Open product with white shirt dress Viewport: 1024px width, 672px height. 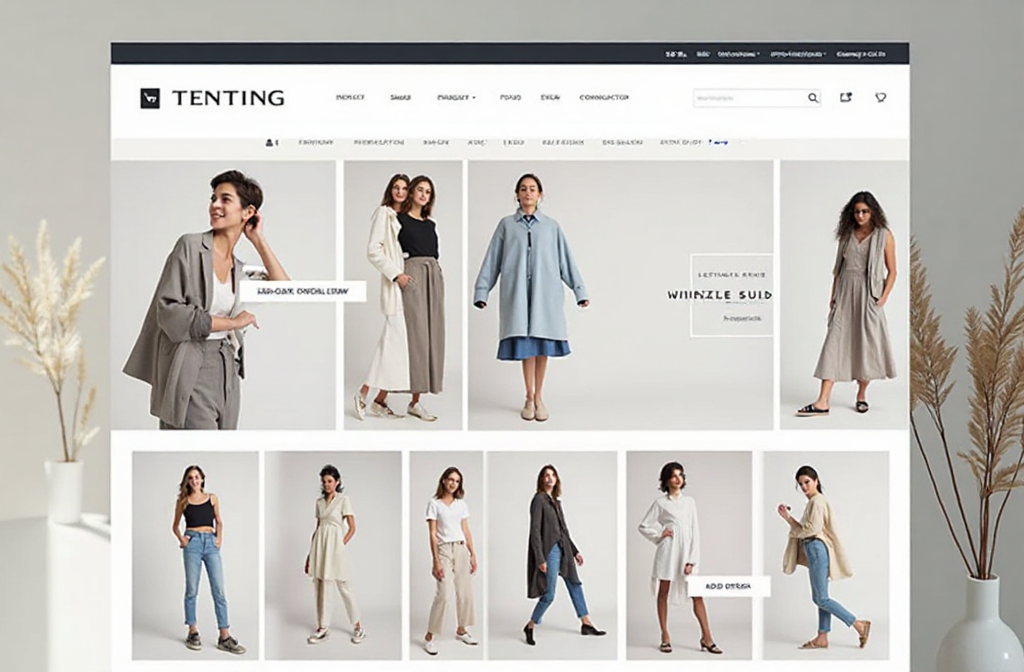point(689,555)
